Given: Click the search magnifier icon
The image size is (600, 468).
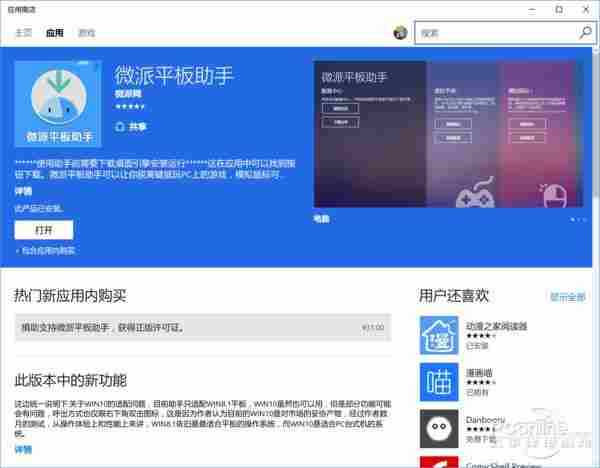Looking at the screenshot, I should (585, 33).
